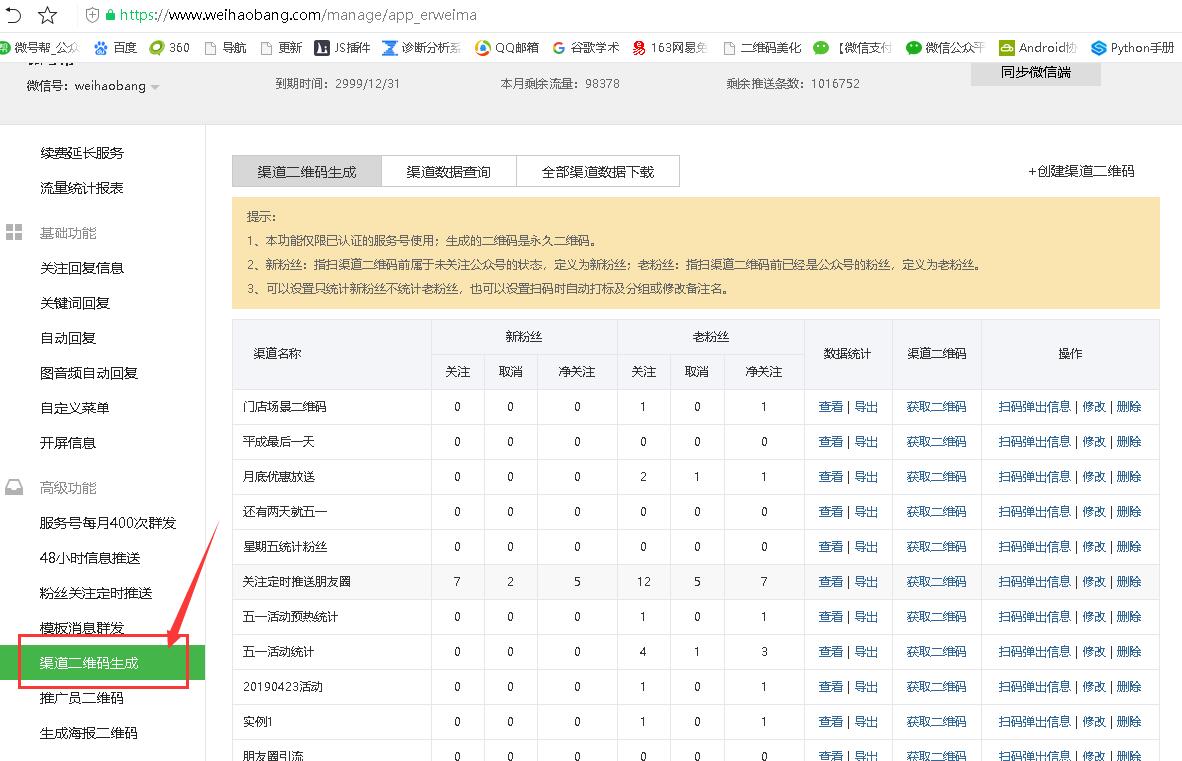1182x761 pixels.
Task: Click 修改 in the 门店场景二维码 row
Action: [1094, 407]
